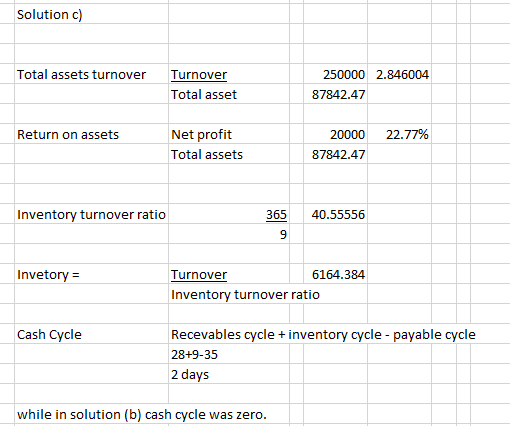Select the '28+9-35' cell
The image size is (510, 426).
tap(229, 354)
